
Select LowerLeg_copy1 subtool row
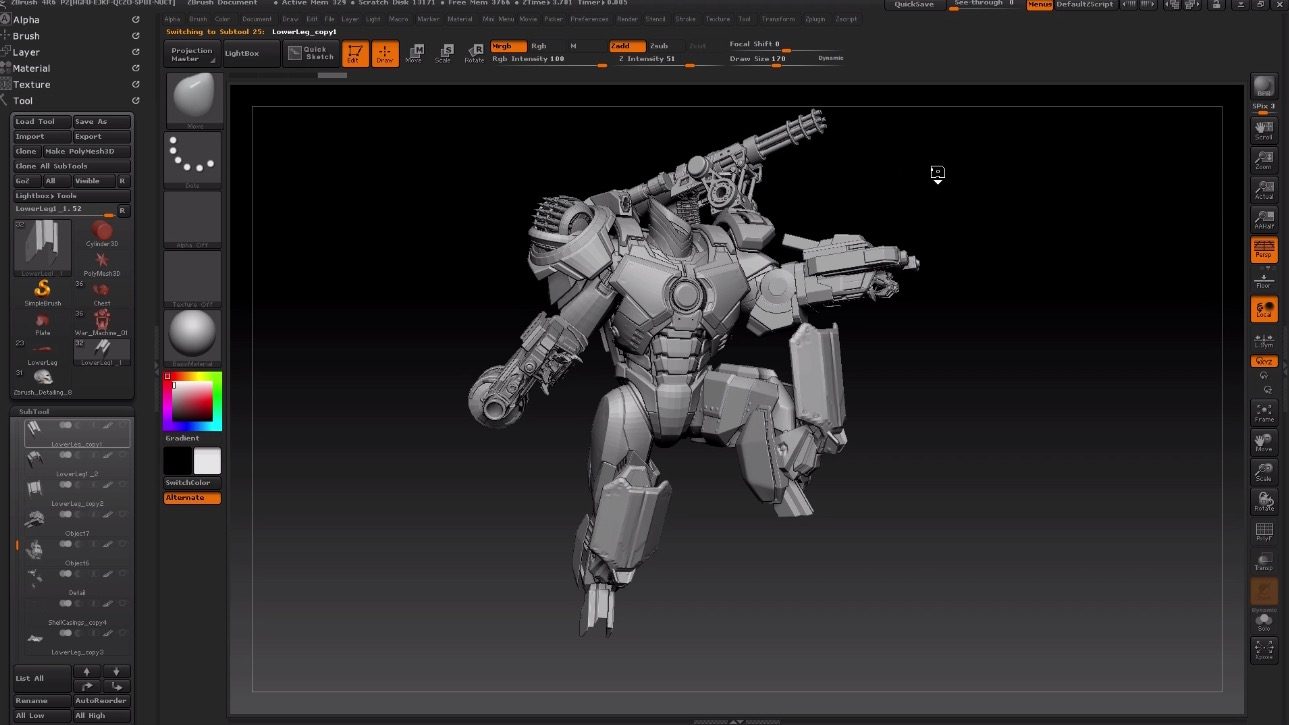77,433
